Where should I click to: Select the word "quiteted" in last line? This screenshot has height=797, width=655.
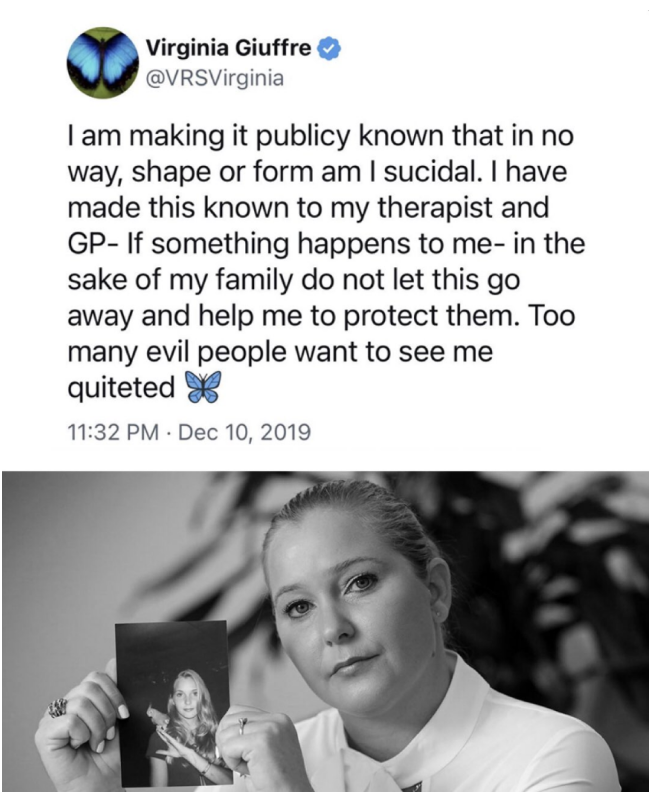click(x=121, y=388)
